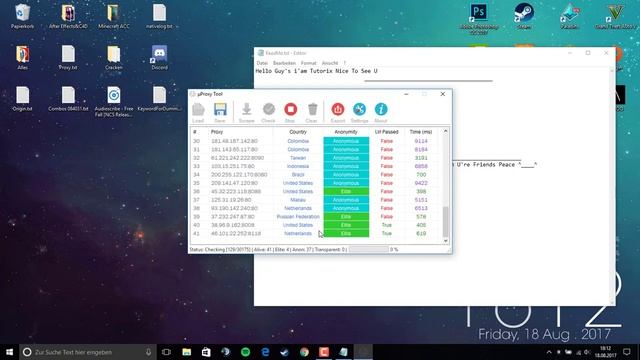
Task: Open the Bearbeiten menu in Editor
Action: [x=284, y=63]
